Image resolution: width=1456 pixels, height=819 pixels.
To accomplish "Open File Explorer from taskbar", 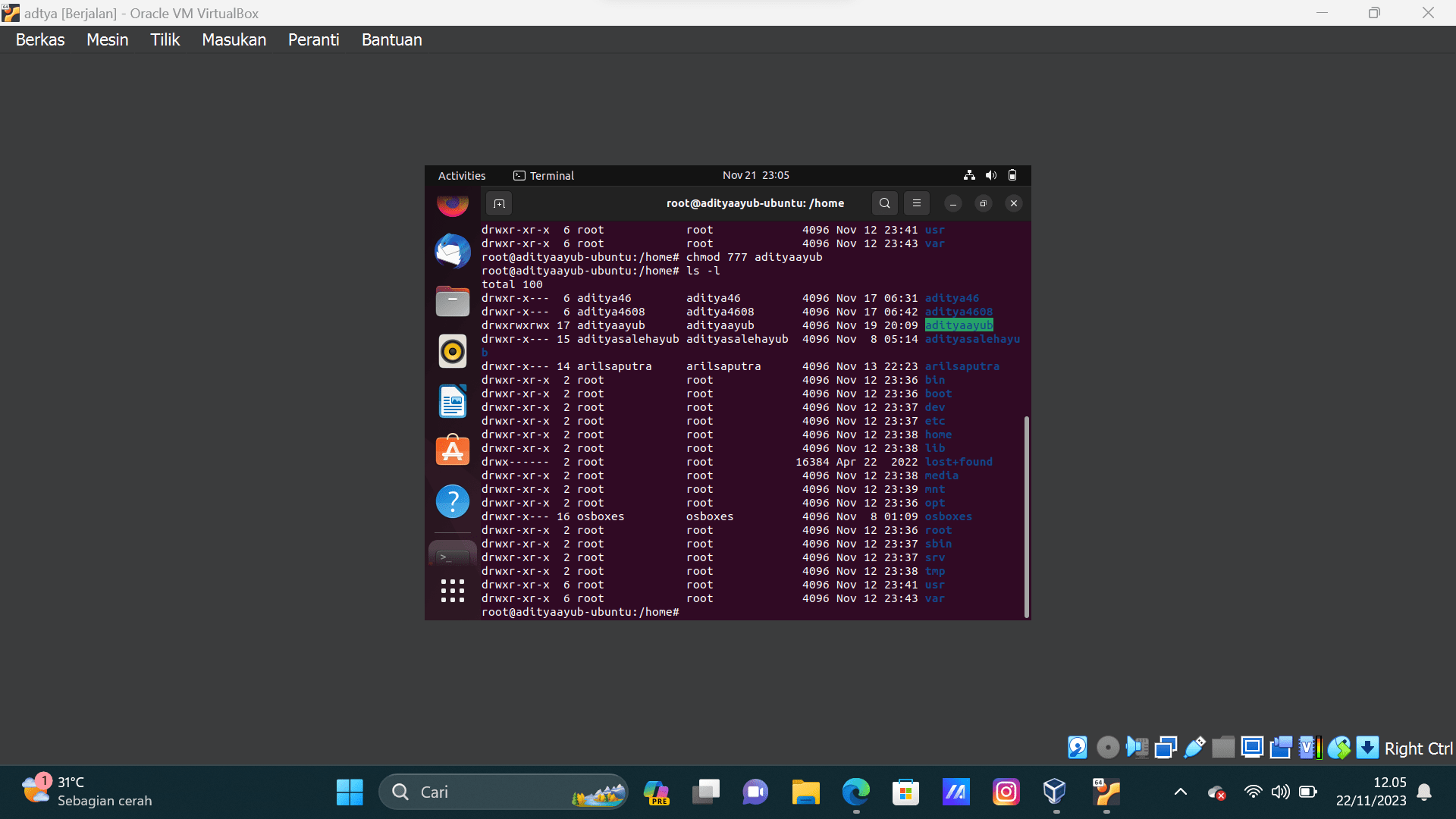I will point(805,792).
